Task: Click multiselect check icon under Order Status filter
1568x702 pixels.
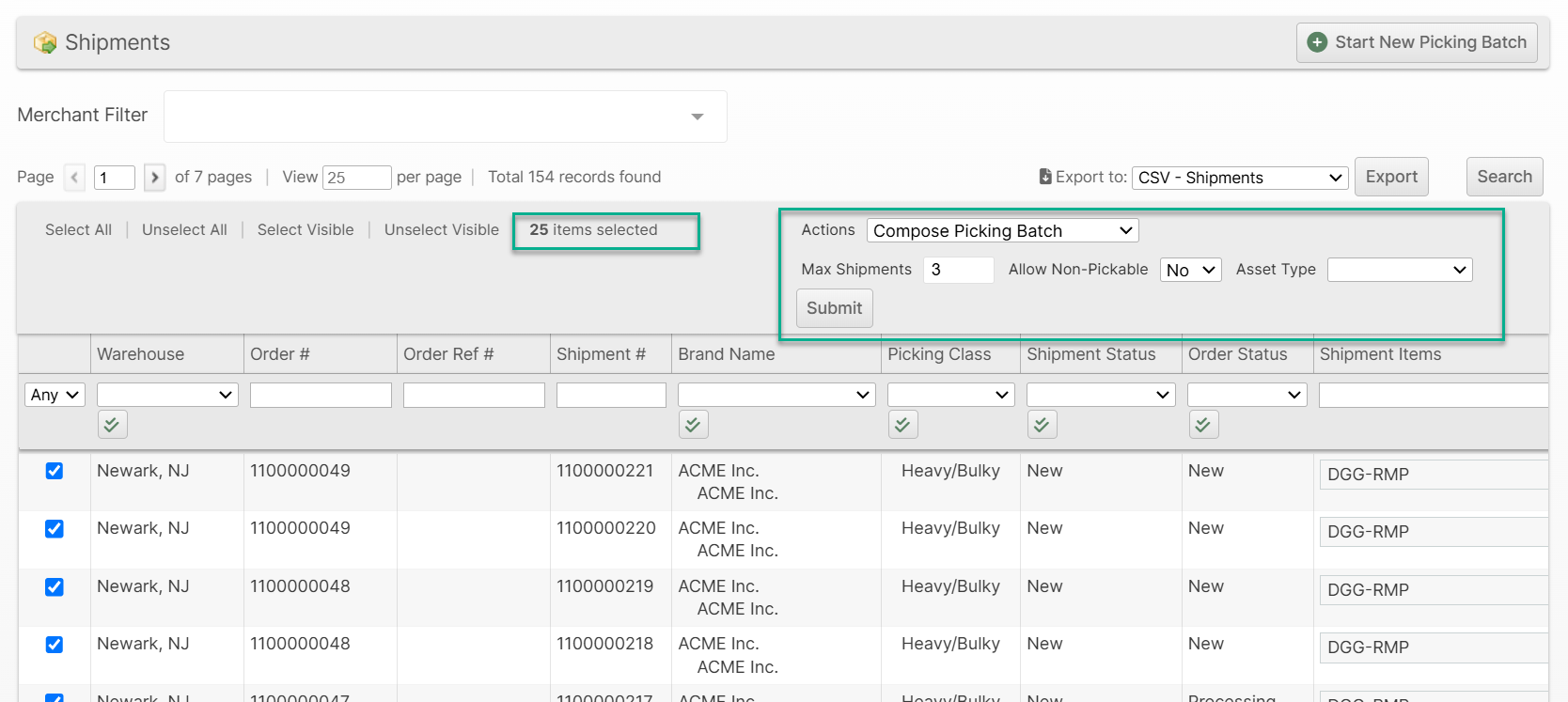Action: click(x=1203, y=425)
